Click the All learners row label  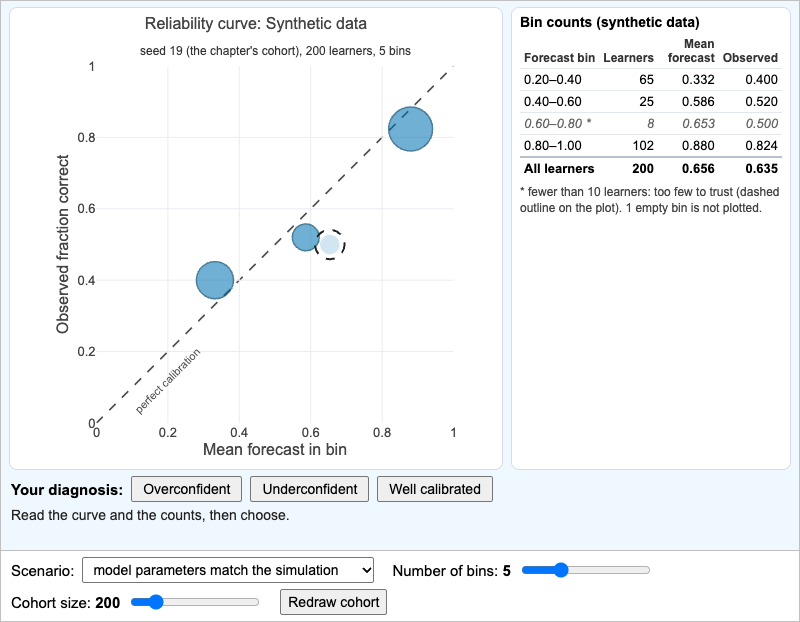(x=559, y=168)
